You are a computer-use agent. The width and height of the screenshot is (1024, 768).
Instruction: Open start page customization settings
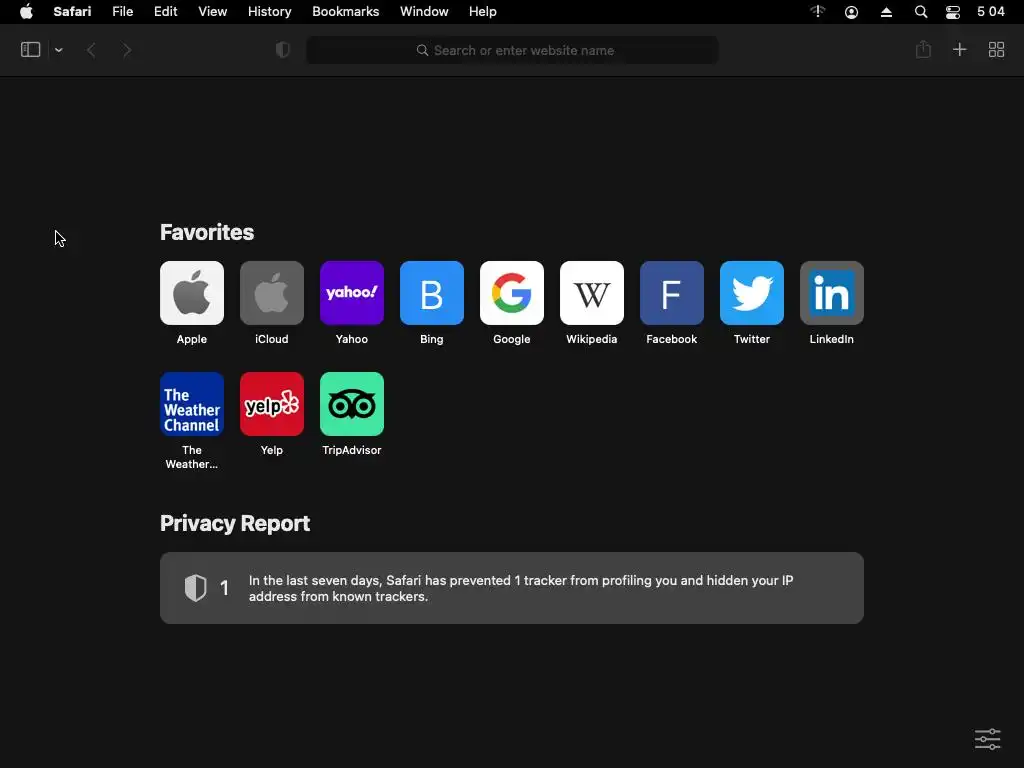click(987, 739)
